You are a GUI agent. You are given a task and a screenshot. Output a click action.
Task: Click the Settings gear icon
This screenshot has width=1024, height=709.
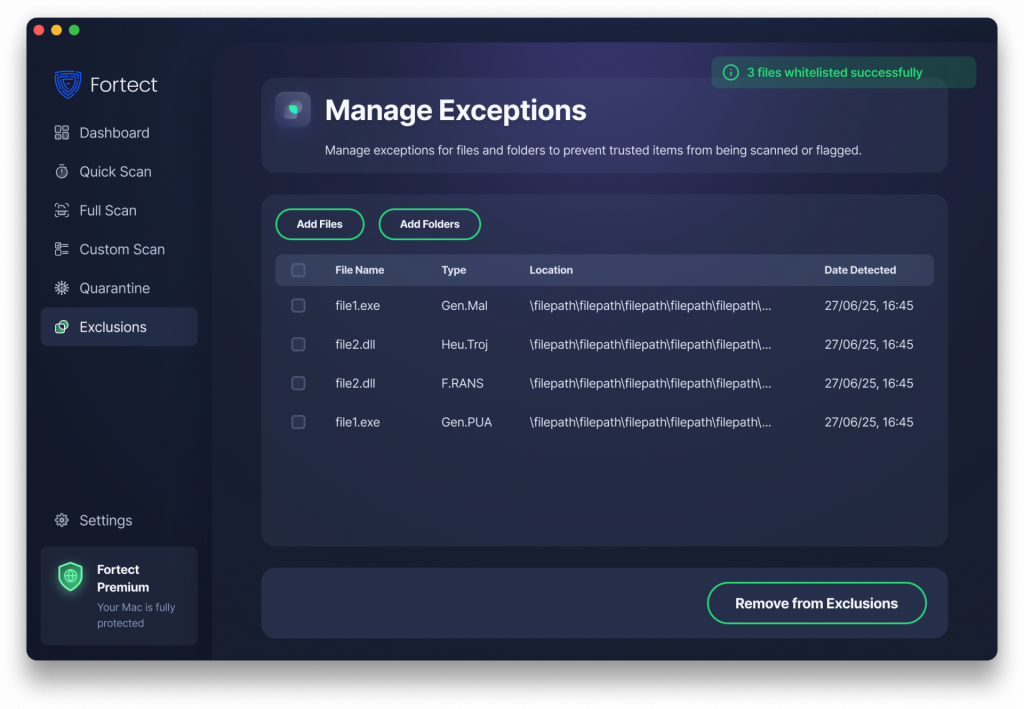(x=61, y=520)
